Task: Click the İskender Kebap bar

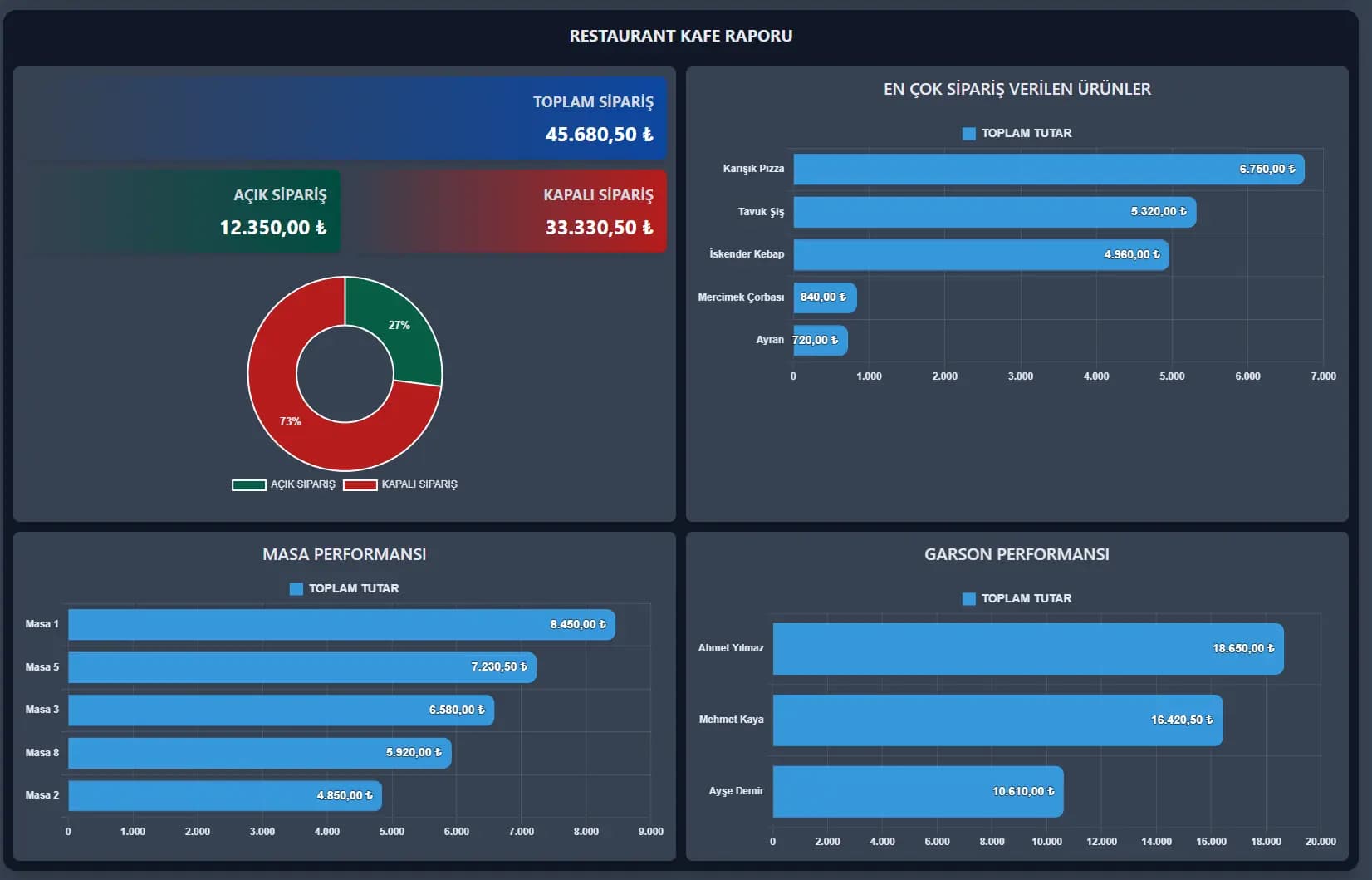Action: tap(980, 254)
